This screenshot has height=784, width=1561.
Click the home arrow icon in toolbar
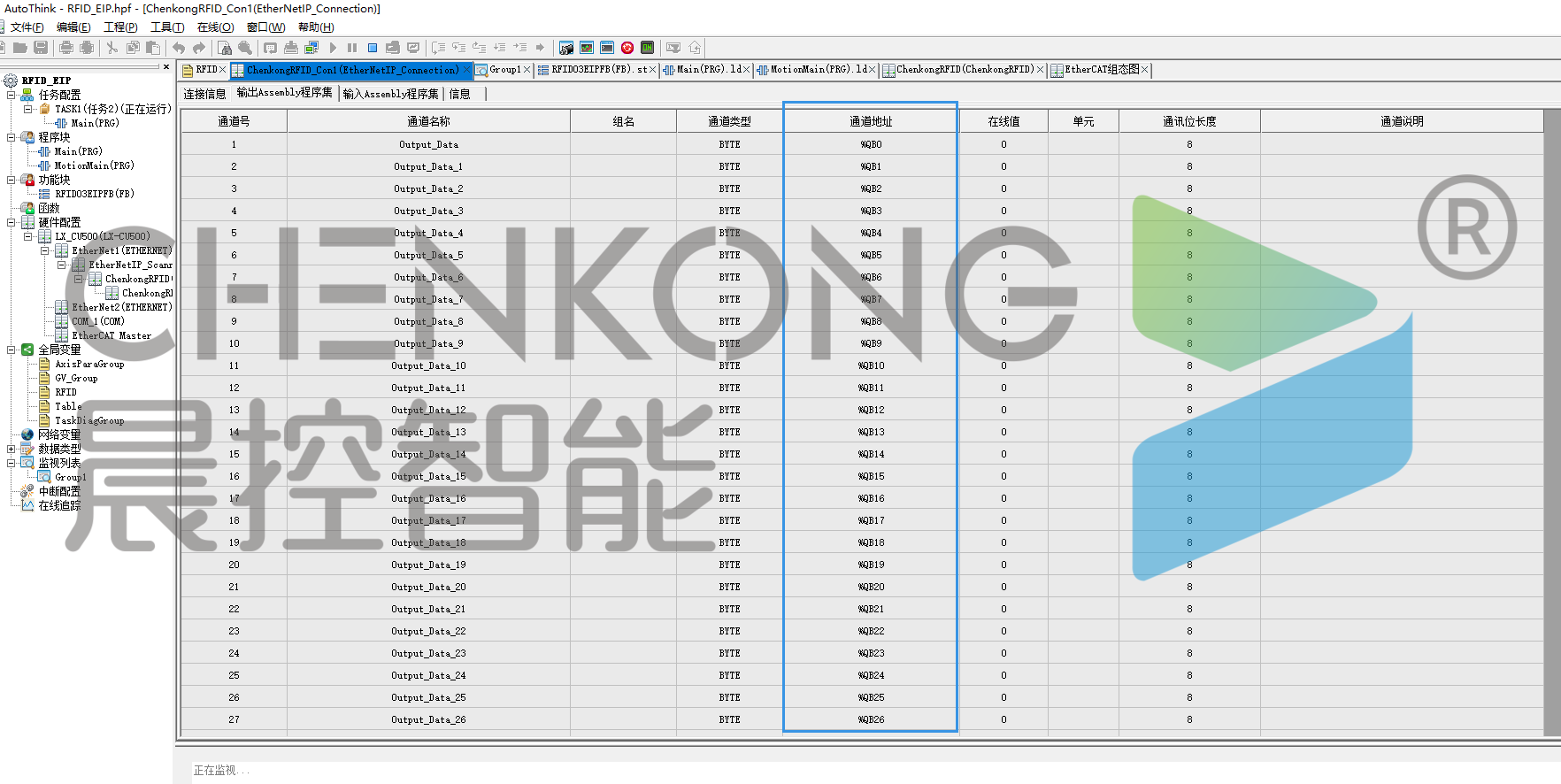(695, 48)
